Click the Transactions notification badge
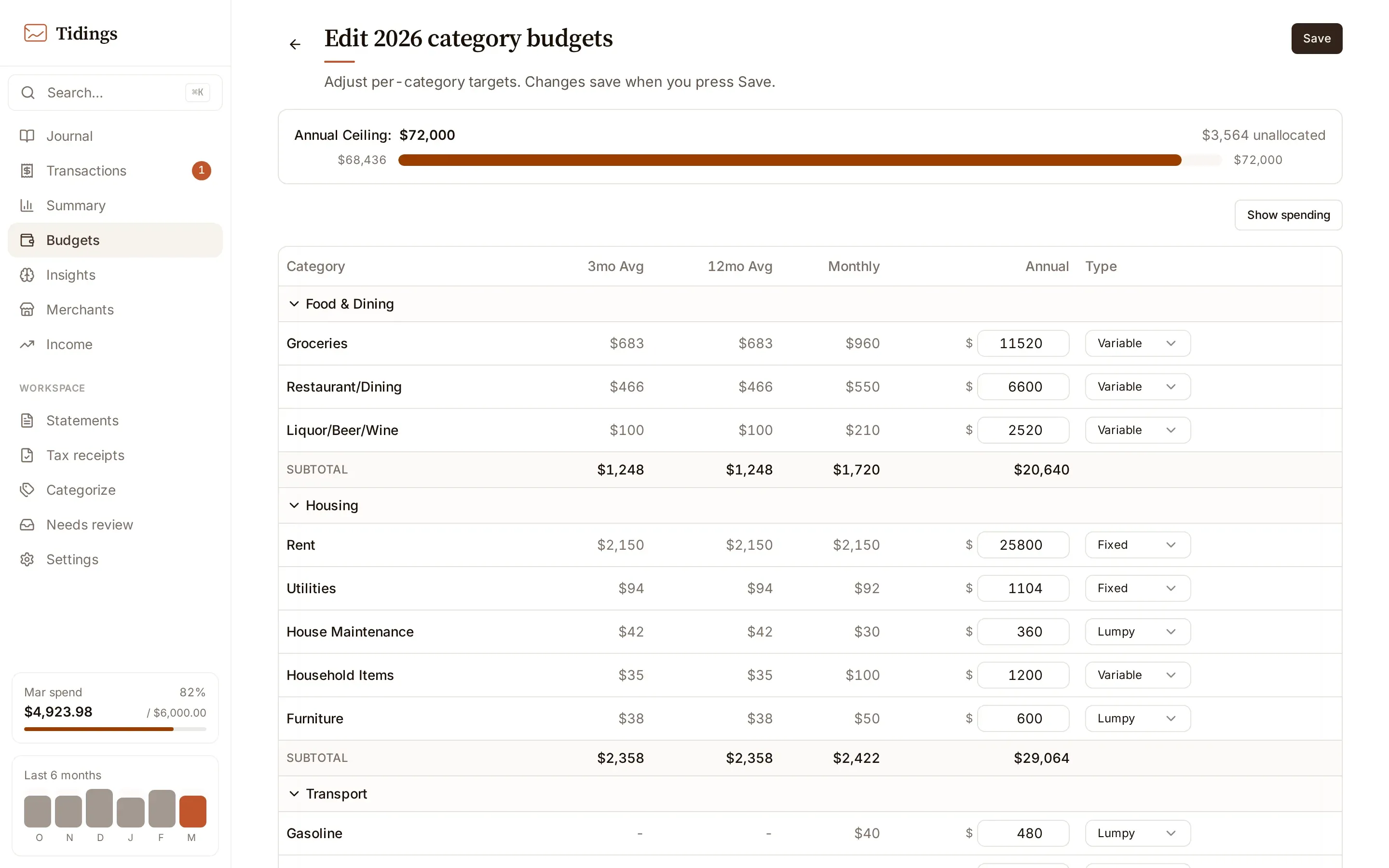 click(202, 171)
